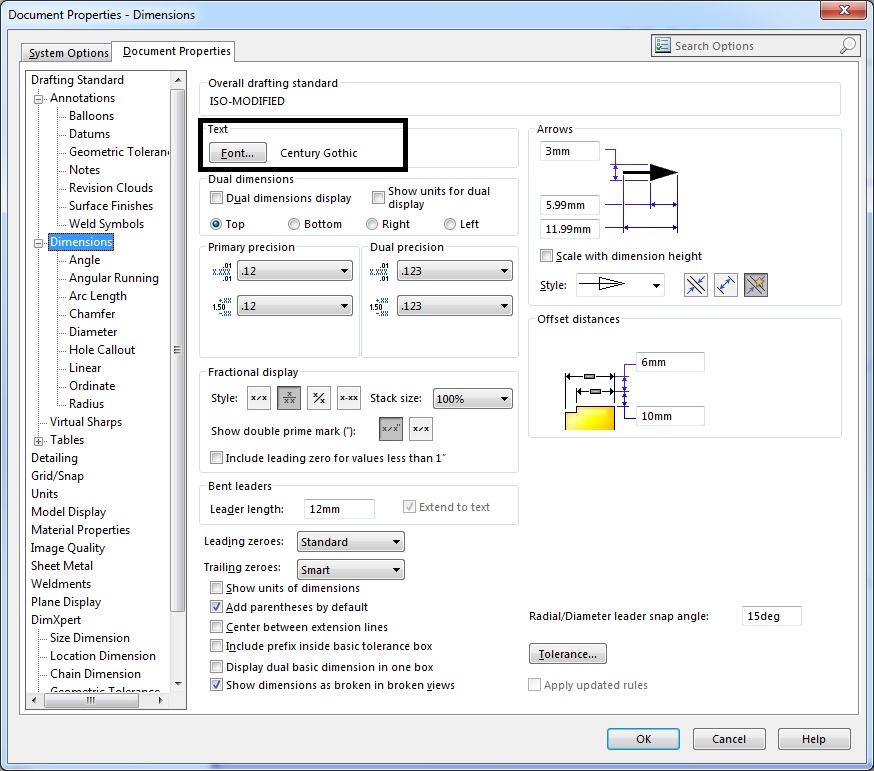
Task: Set arrows to inside placement
Action: (726, 285)
